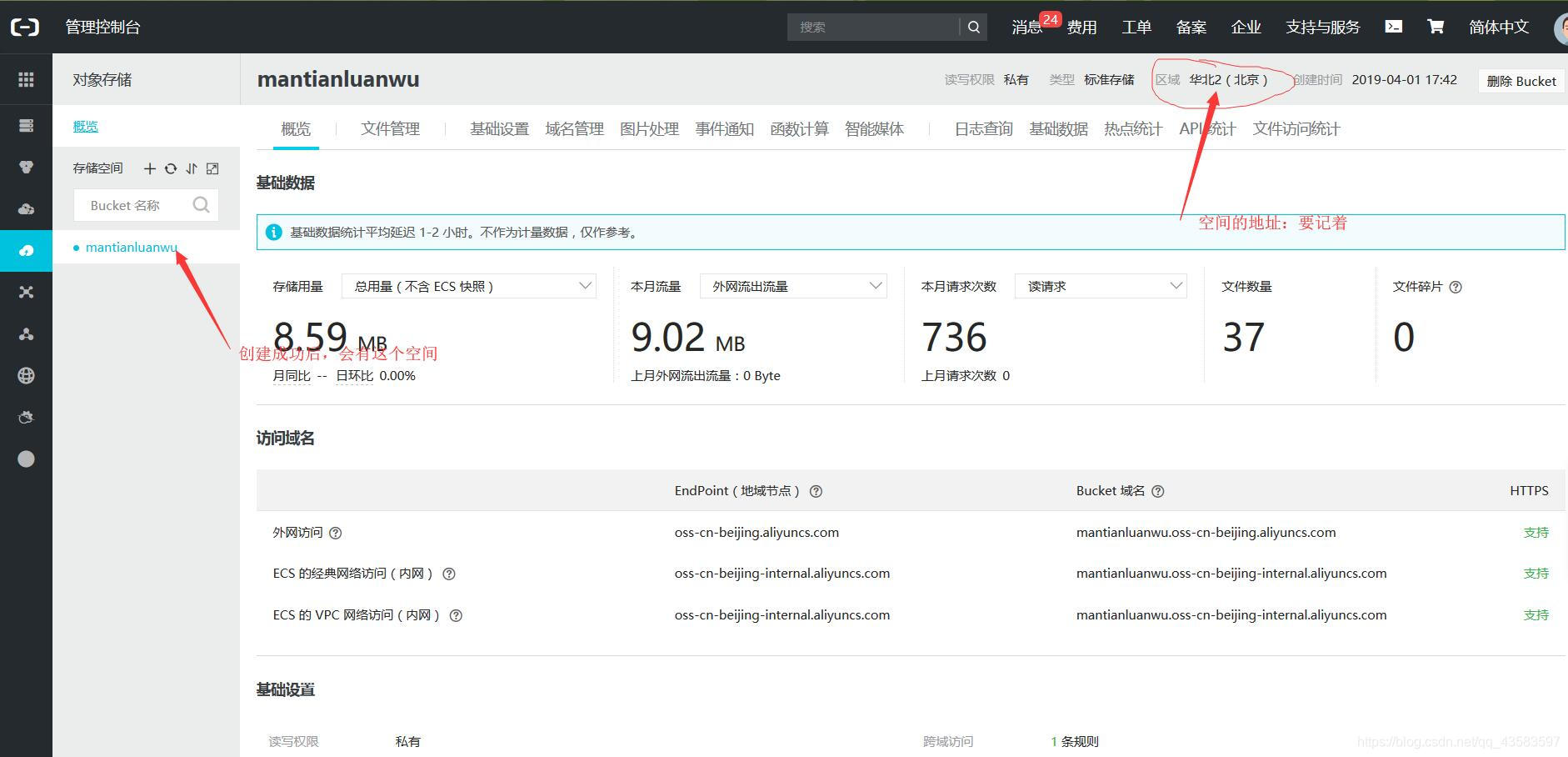The width and height of the screenshot is (1568, 757).
Task: Open the 事件通知 tab
Action: click(x=724, y=128)
